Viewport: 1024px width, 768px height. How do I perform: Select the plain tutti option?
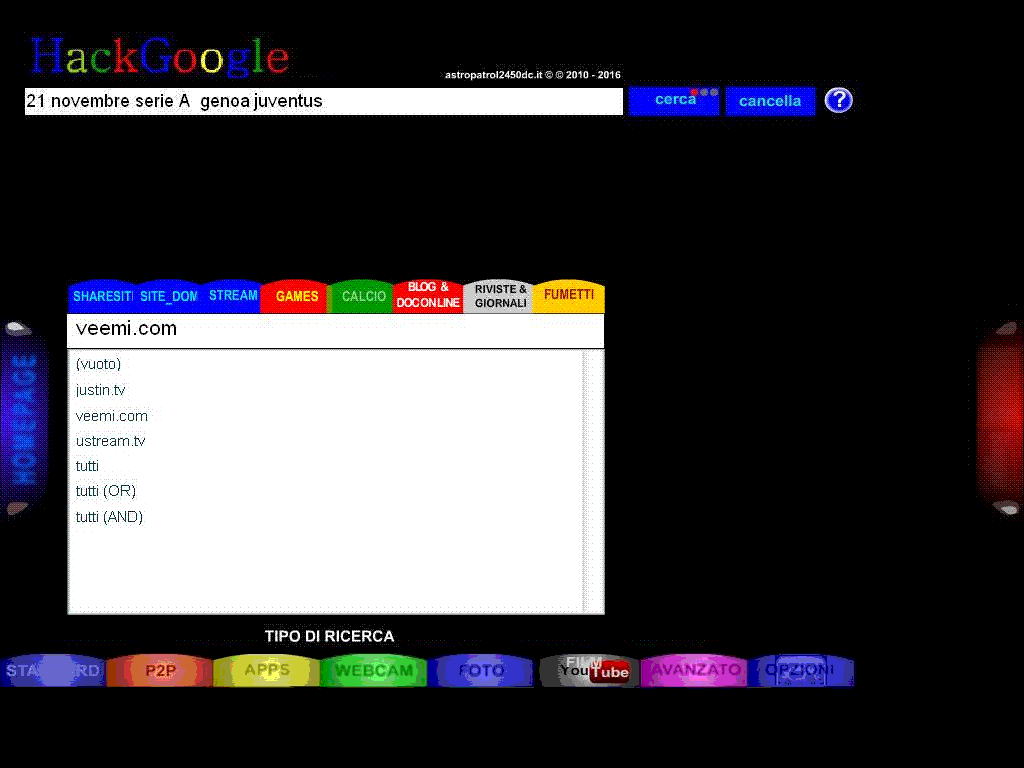coord(87,466)
